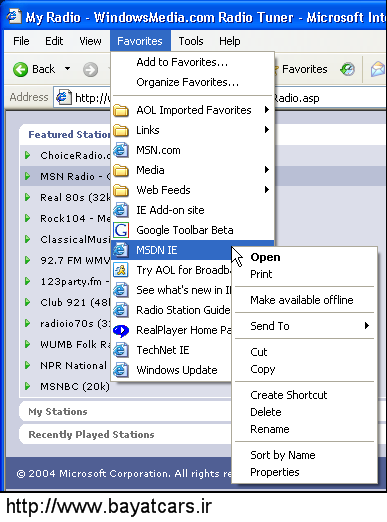This screenshot has width=387, height=522.
Task: Expand the My Stations section
Action: click(x=58, y=412)
